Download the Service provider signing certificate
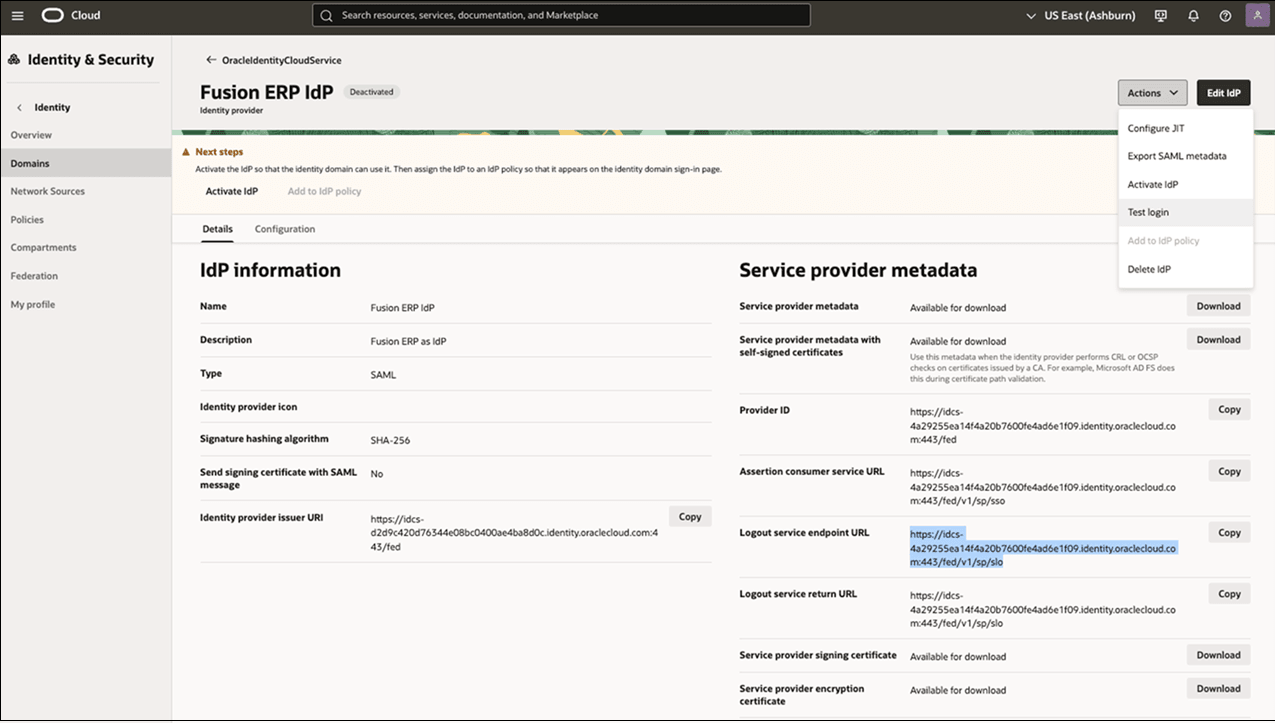The width and height of the screenshot is (1275, 723). tap(1217, 655)
